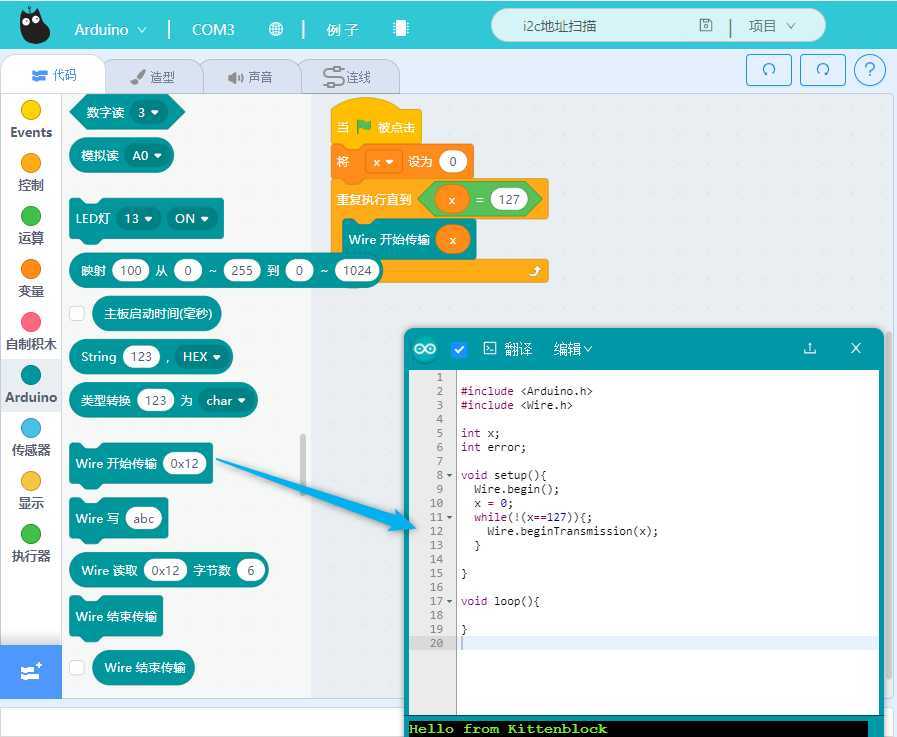
Task: Switch to the 声音 sounds tab
Action: (250, 77)
